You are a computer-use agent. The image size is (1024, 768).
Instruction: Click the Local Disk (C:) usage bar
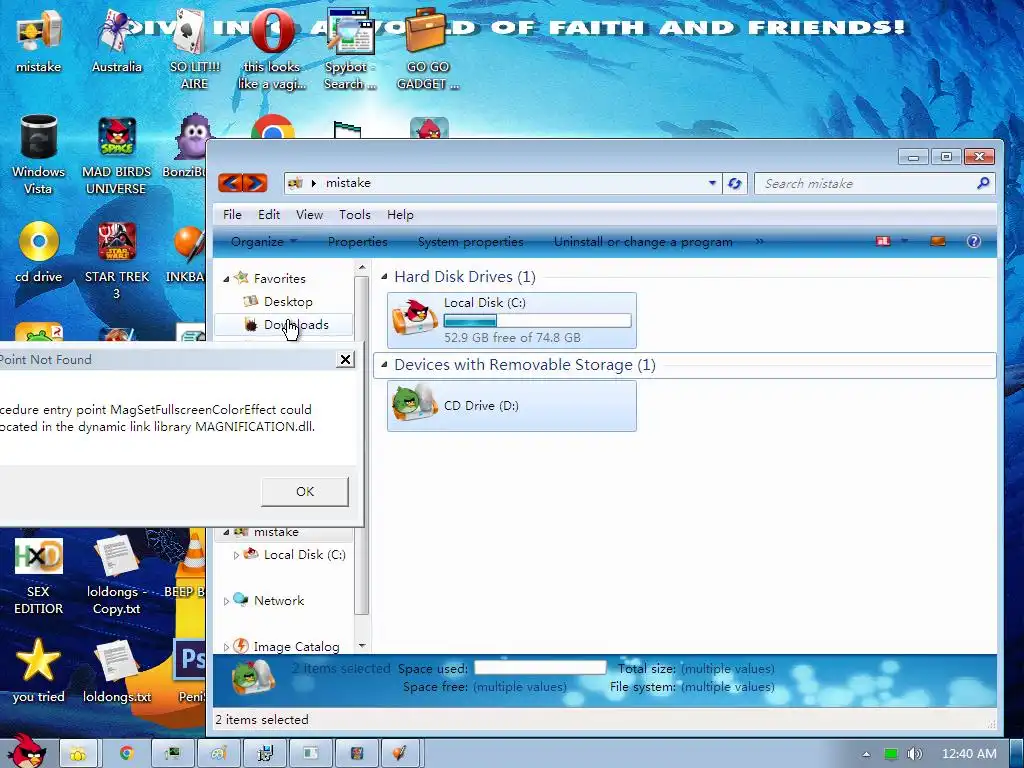[x=537, y=321]
